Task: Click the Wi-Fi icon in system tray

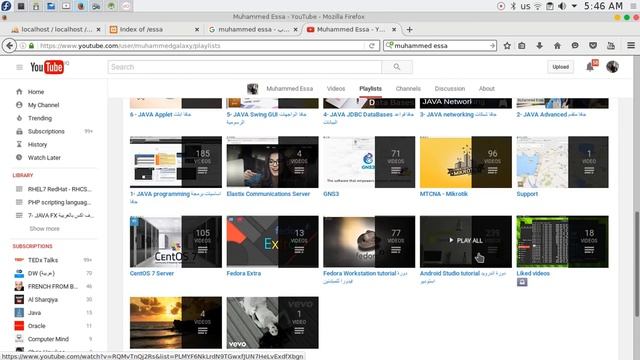Action: [x=538, y=6]
